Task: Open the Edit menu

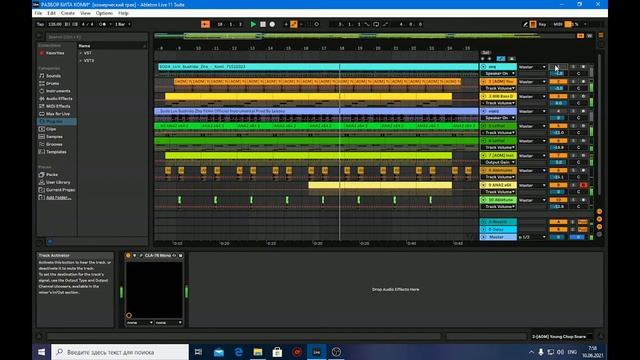Action: pyautogui.click(x=51, y=13)
